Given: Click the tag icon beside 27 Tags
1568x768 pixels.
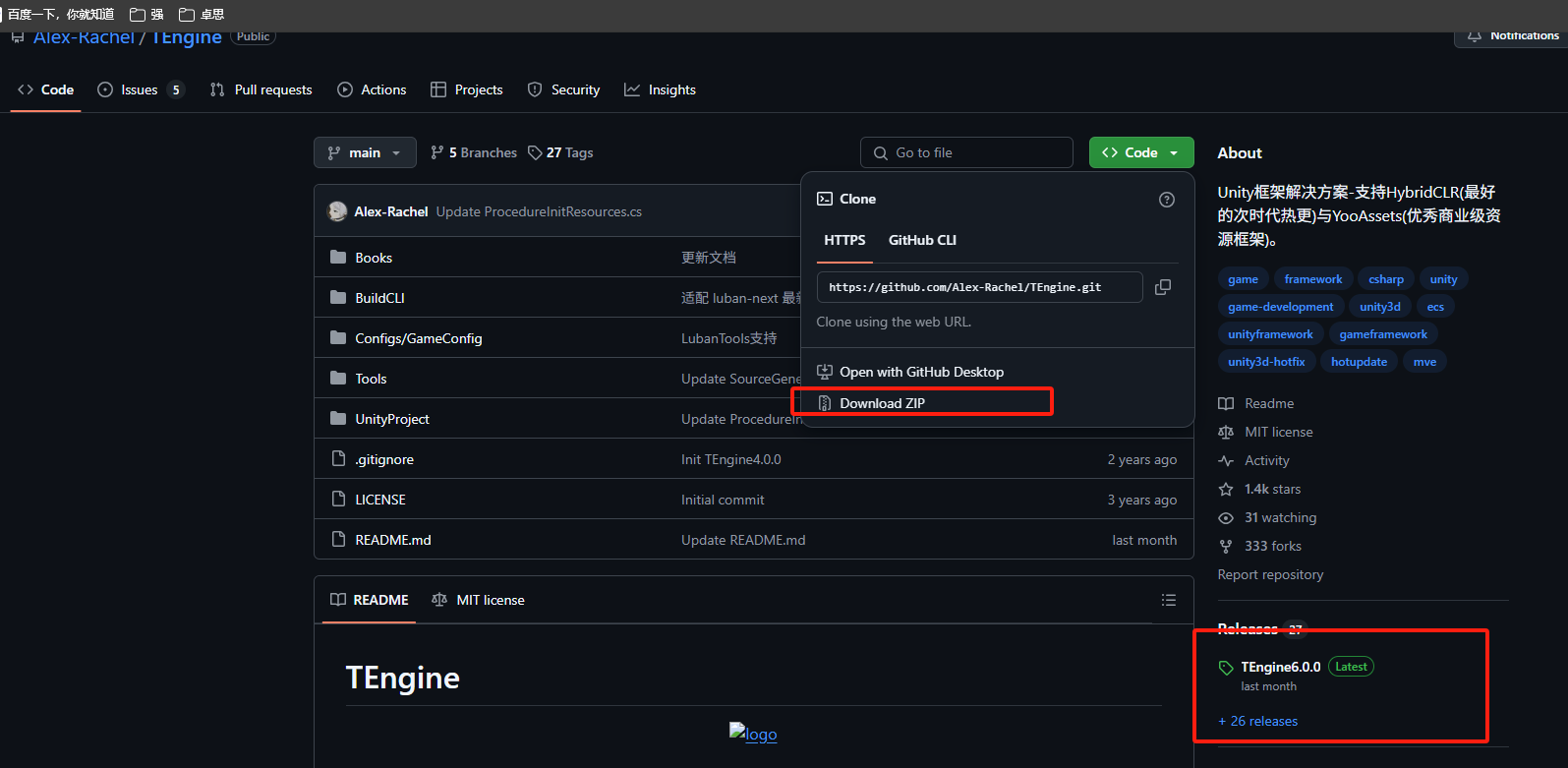Looking at the screenshot, I should click(x=535, y=152).
